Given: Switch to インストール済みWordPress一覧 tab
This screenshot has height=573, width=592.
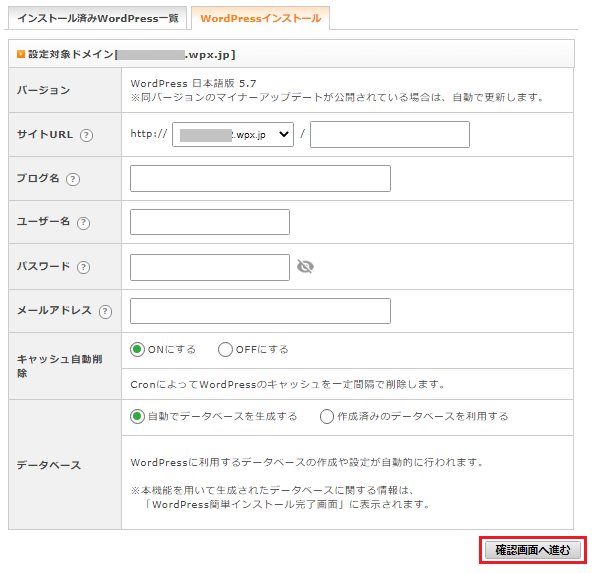Looking at the screenshot, I should (x=98, y=18).
